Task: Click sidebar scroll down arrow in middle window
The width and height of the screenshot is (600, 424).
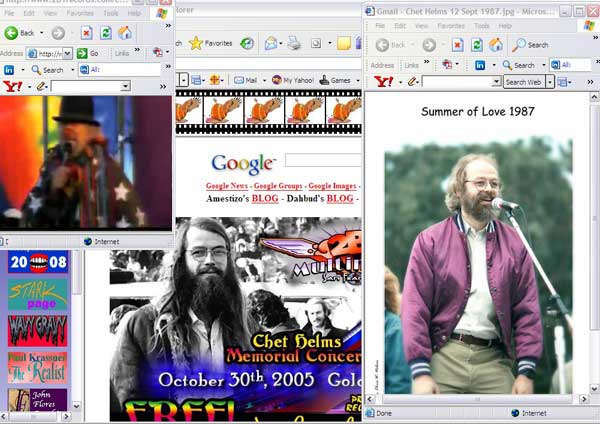Action: [x=77, y=406]
